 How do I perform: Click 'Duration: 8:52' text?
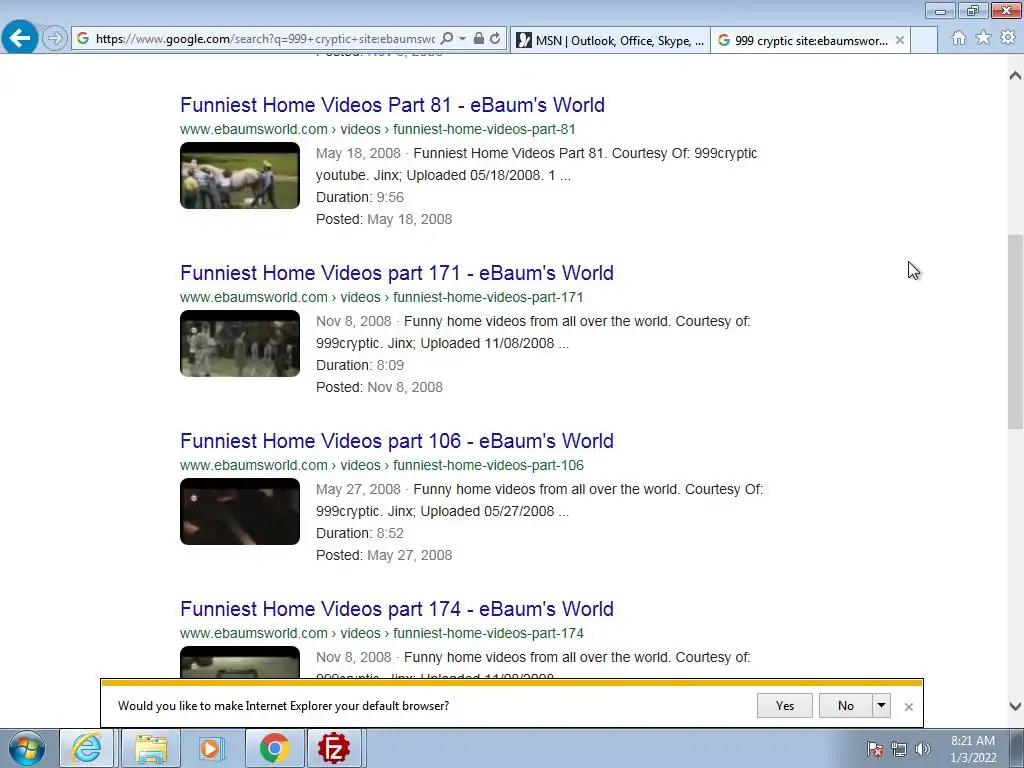coord(360,533)
